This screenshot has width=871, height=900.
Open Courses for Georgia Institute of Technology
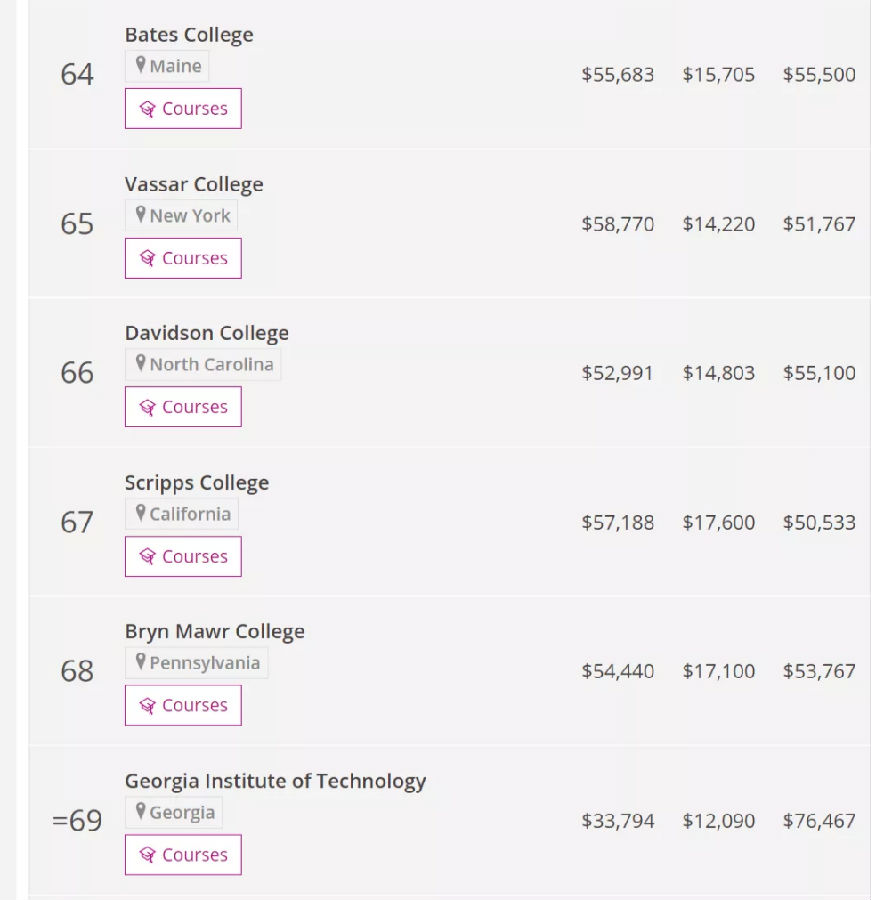[183, 855]
